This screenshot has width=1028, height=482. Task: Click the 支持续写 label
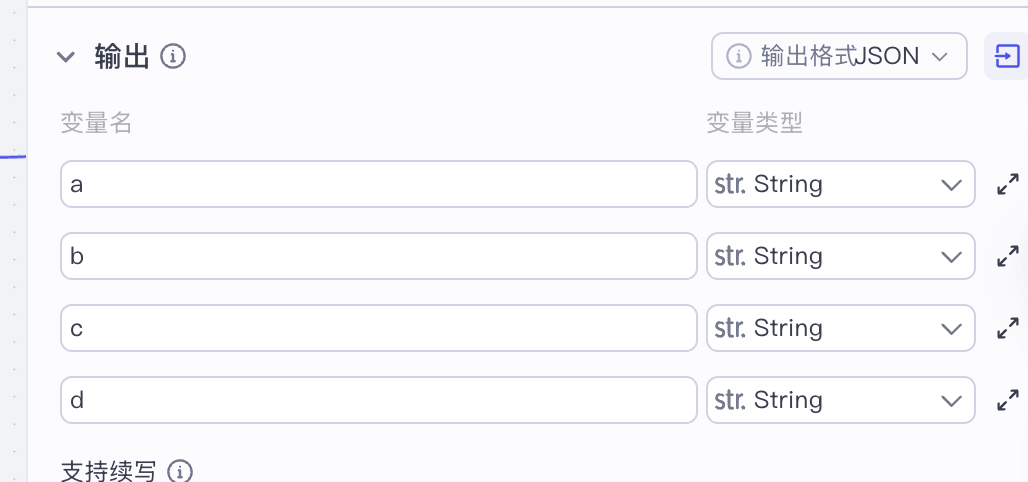click(x=108, y=471)
